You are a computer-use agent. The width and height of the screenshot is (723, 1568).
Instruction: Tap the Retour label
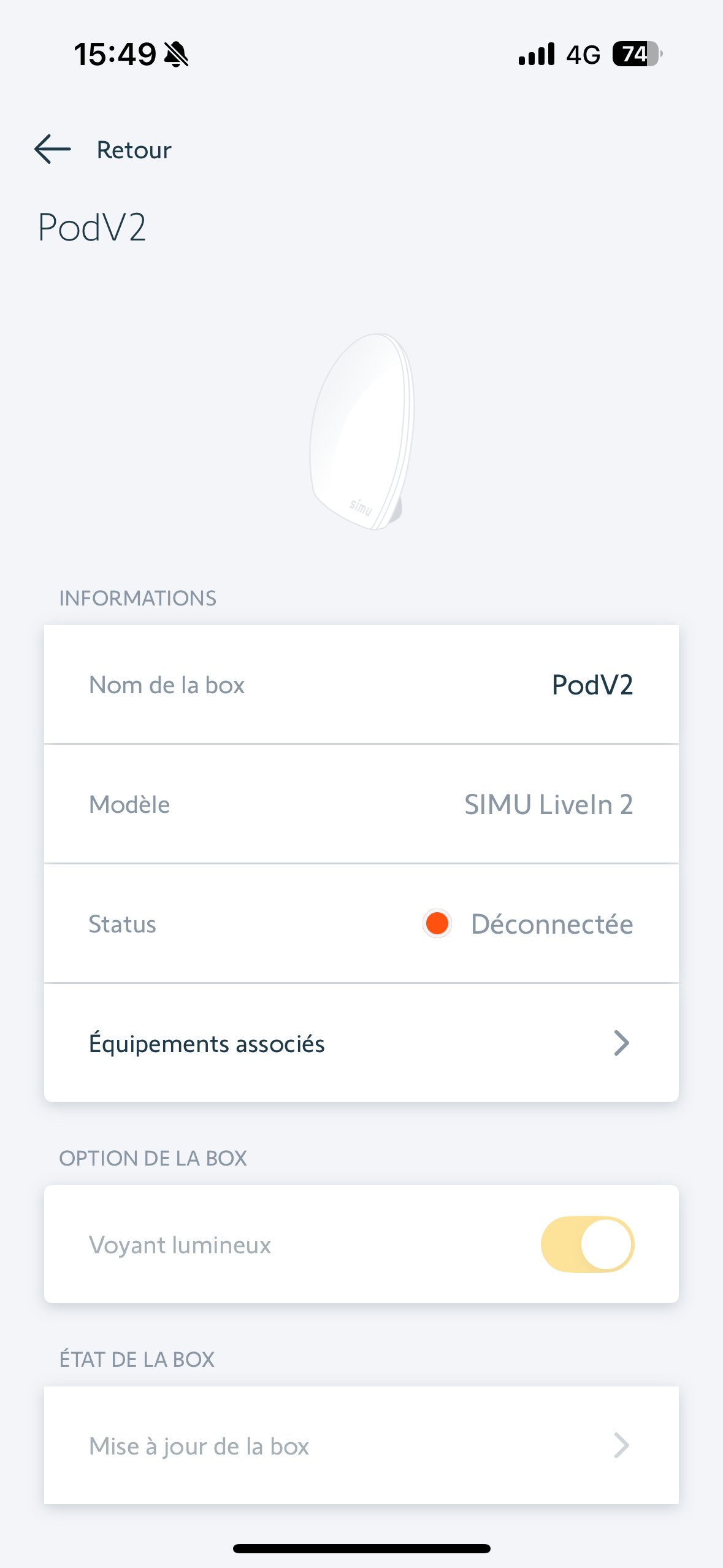tap(134, 150)
